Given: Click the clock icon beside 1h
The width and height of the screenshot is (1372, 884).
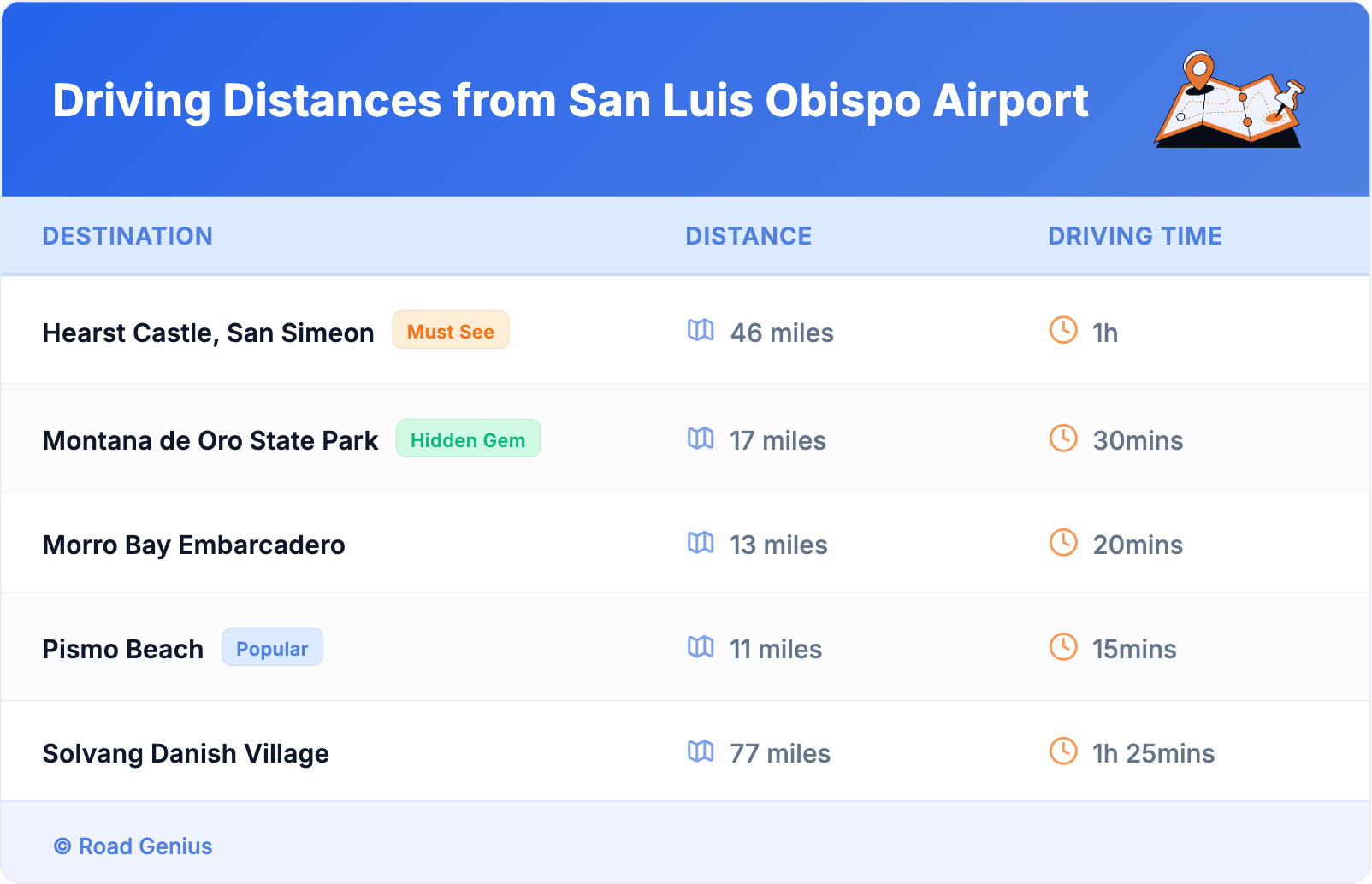Looking at the screenshot, I should tap(1063, 330).
